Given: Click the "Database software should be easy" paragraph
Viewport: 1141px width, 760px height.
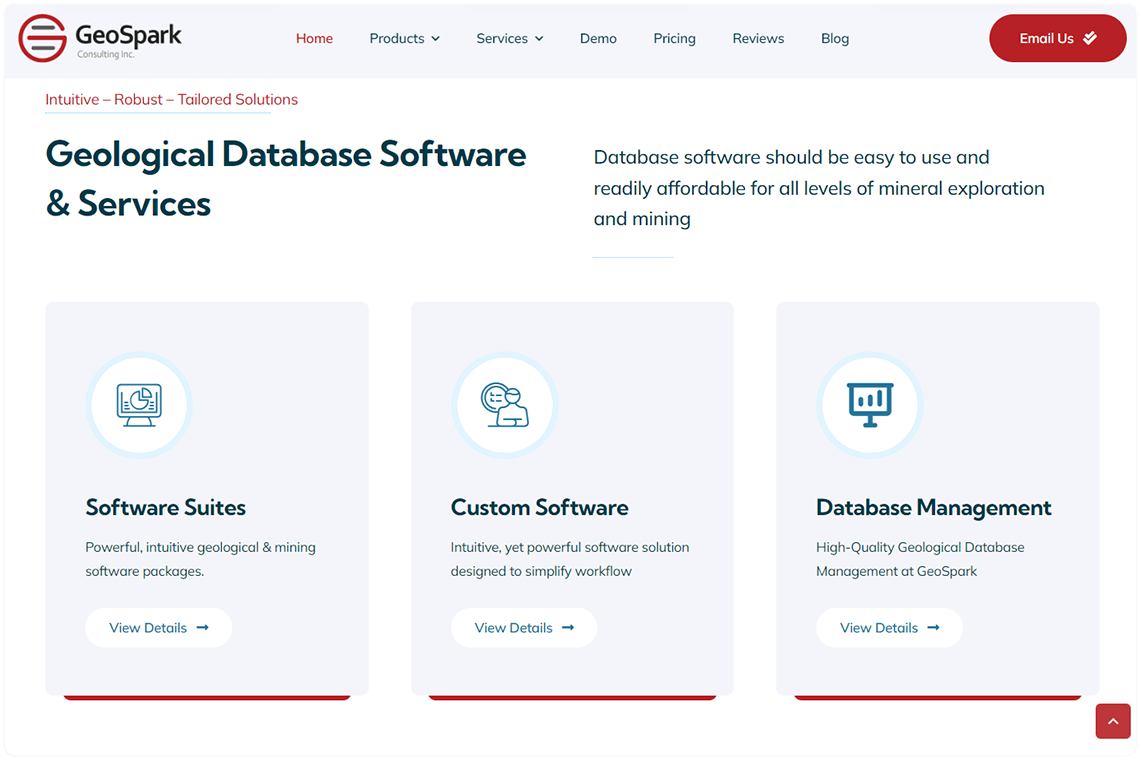Looking at the screenshot, I should pos(819,188).
